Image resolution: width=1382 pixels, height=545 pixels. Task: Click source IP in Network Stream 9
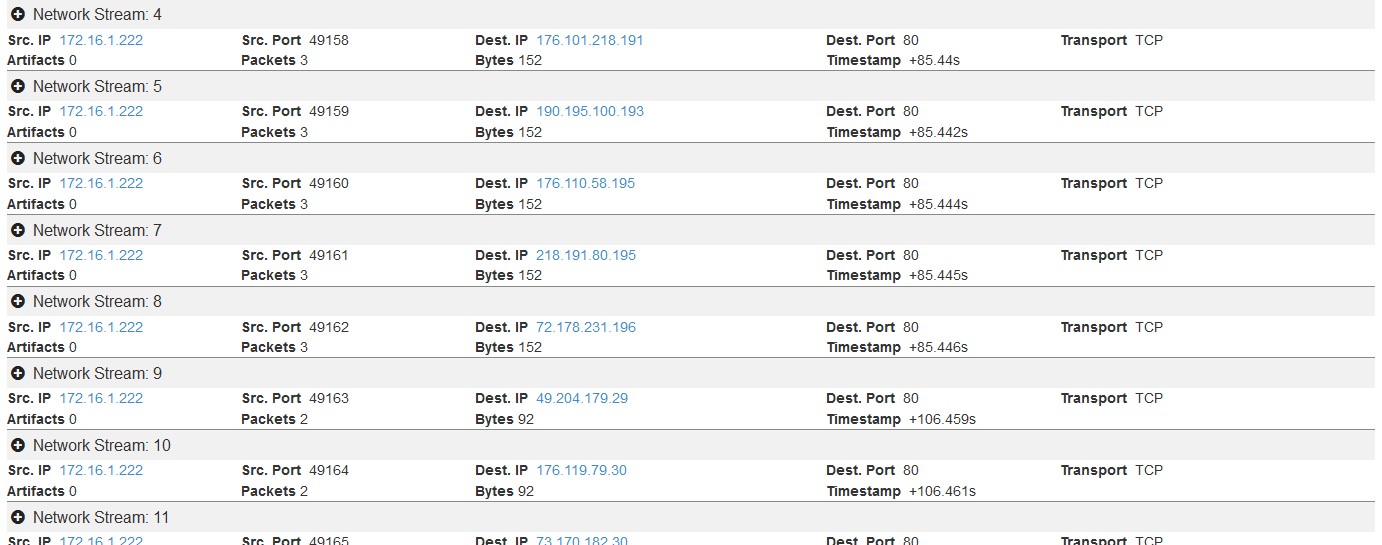101,399
